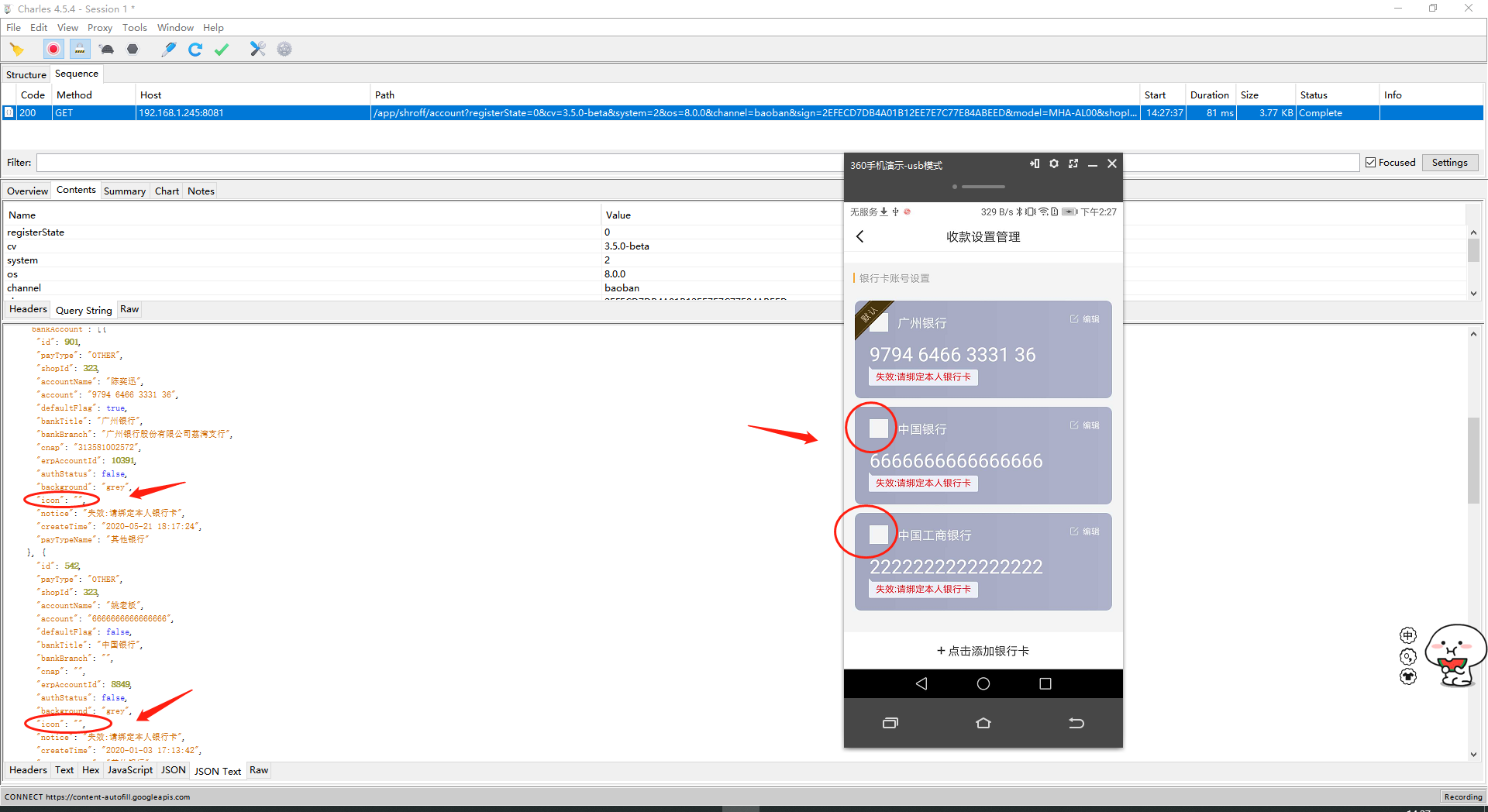
Task: Tap the Android back triangle button
Action: coord(921,683)
